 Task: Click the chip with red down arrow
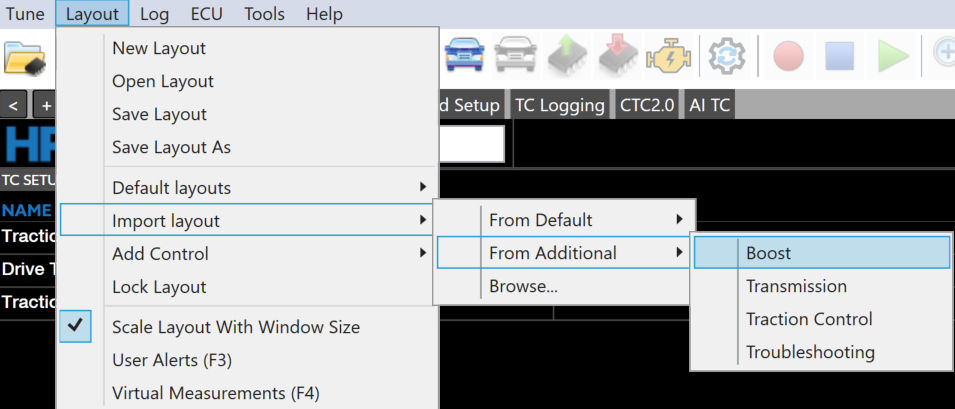618,57
